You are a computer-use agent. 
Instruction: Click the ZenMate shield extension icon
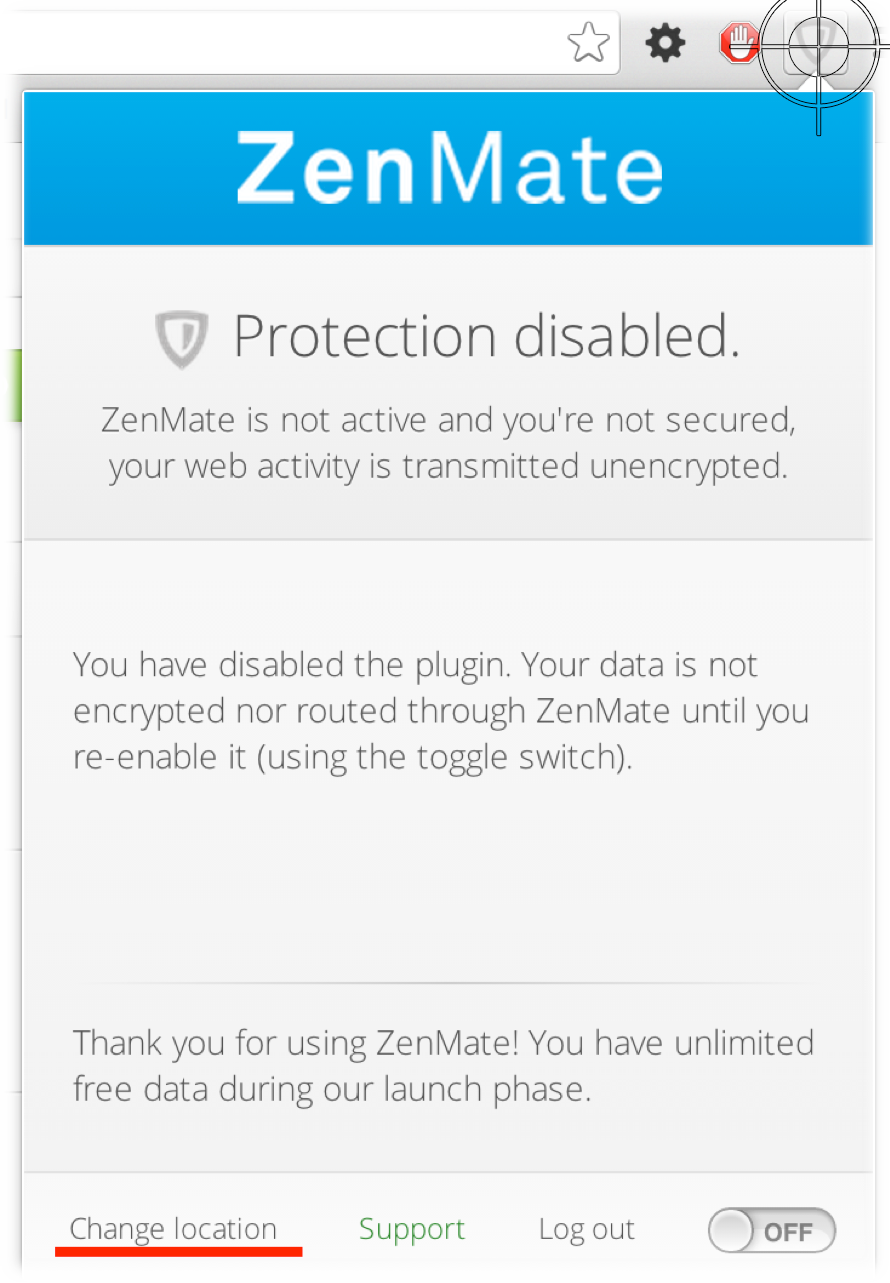click(x=817, y=44)
